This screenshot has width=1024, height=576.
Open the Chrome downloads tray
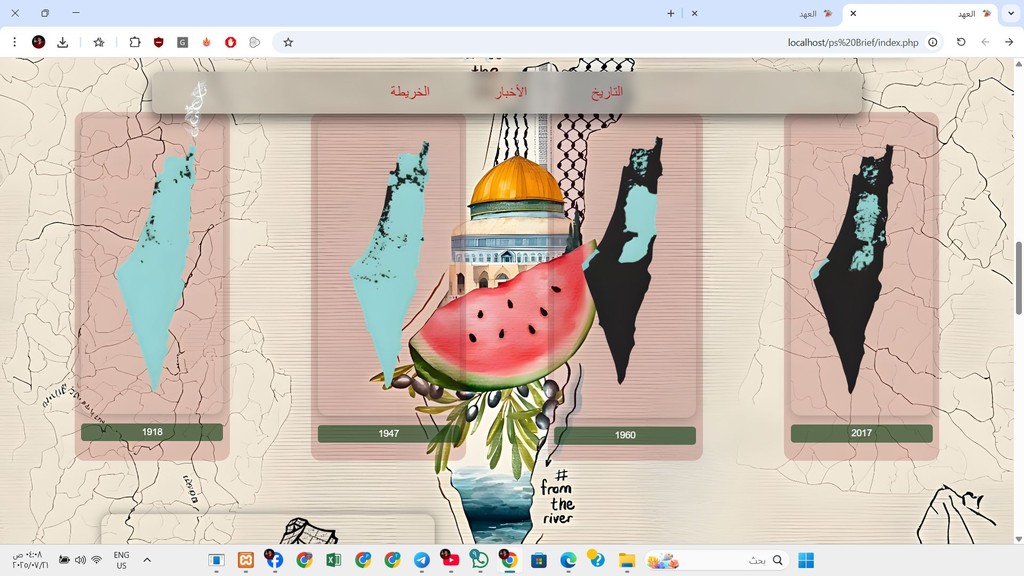tap(63, 42)
